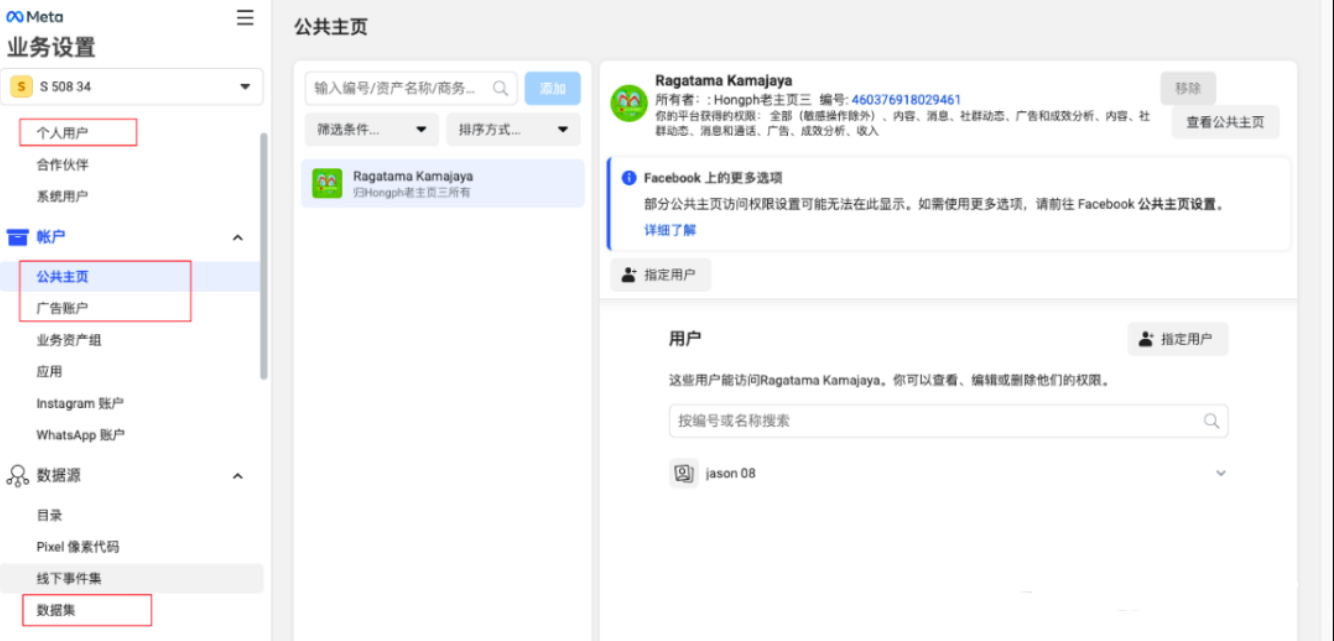The height and width of the screenshot is (641, 1334).
Task: Open 目录 in the sidebar
Action: click(x=49, y=515)
